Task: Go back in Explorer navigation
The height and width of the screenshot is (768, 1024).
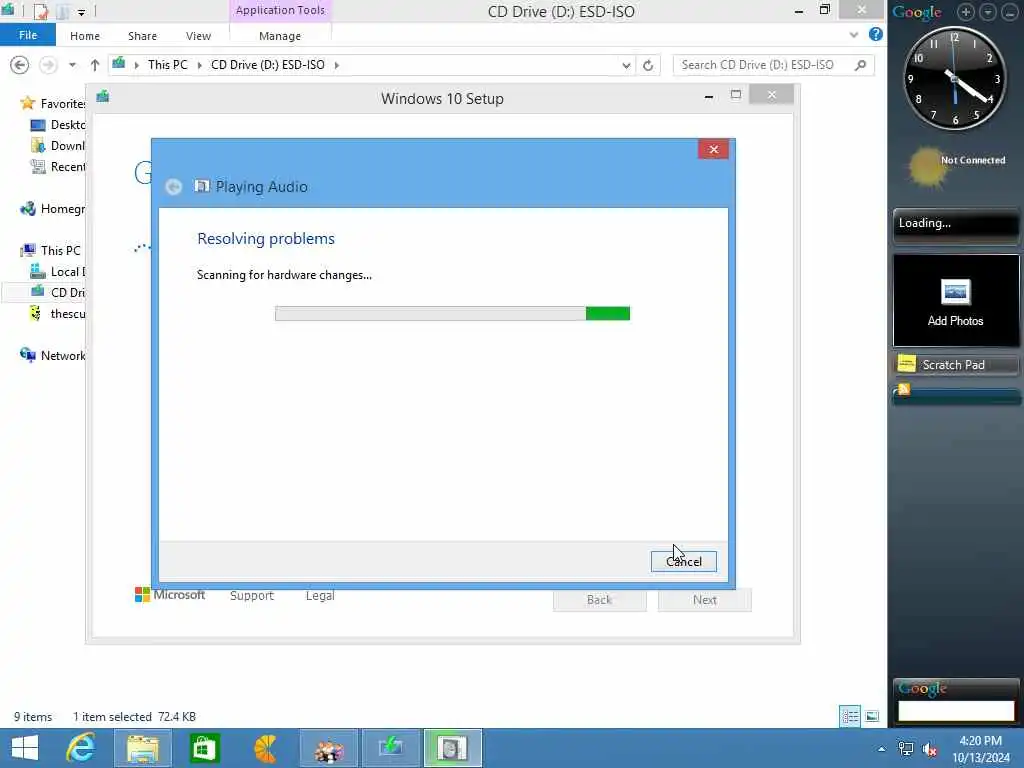Action: click(x=20, y=65)
